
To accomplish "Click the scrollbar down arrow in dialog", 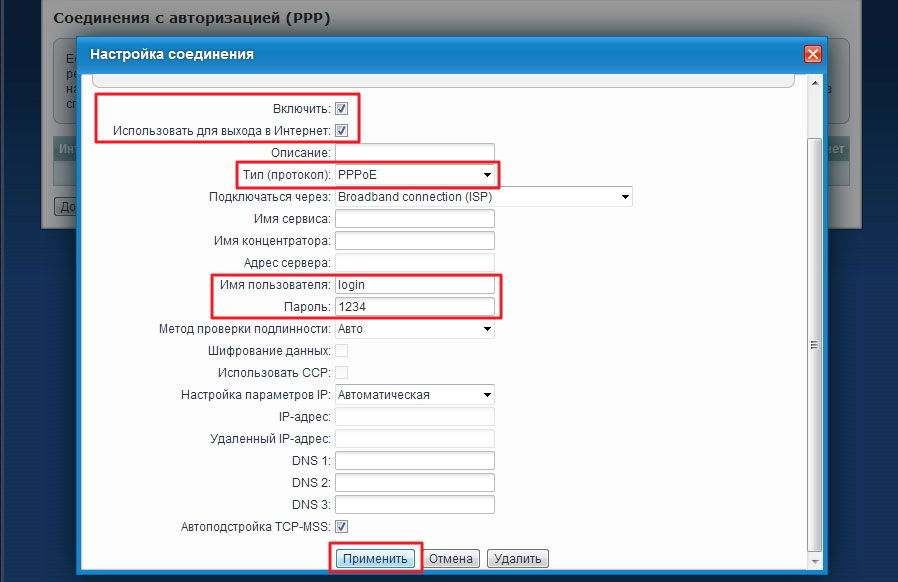I will [815, 562].
